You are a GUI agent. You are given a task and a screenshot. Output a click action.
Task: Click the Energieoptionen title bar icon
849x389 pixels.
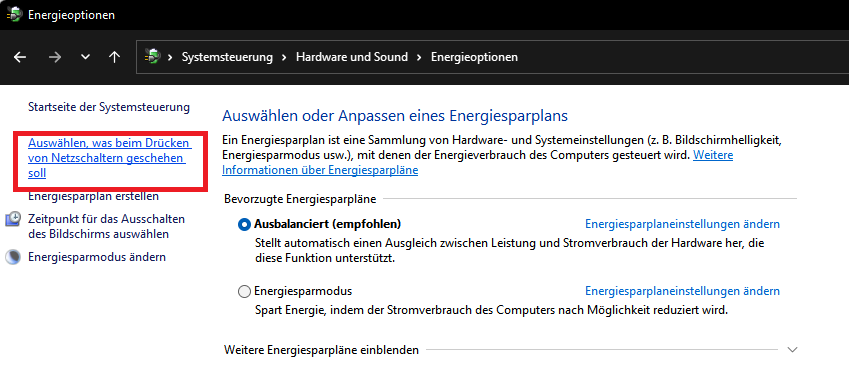tap(13, 15)
